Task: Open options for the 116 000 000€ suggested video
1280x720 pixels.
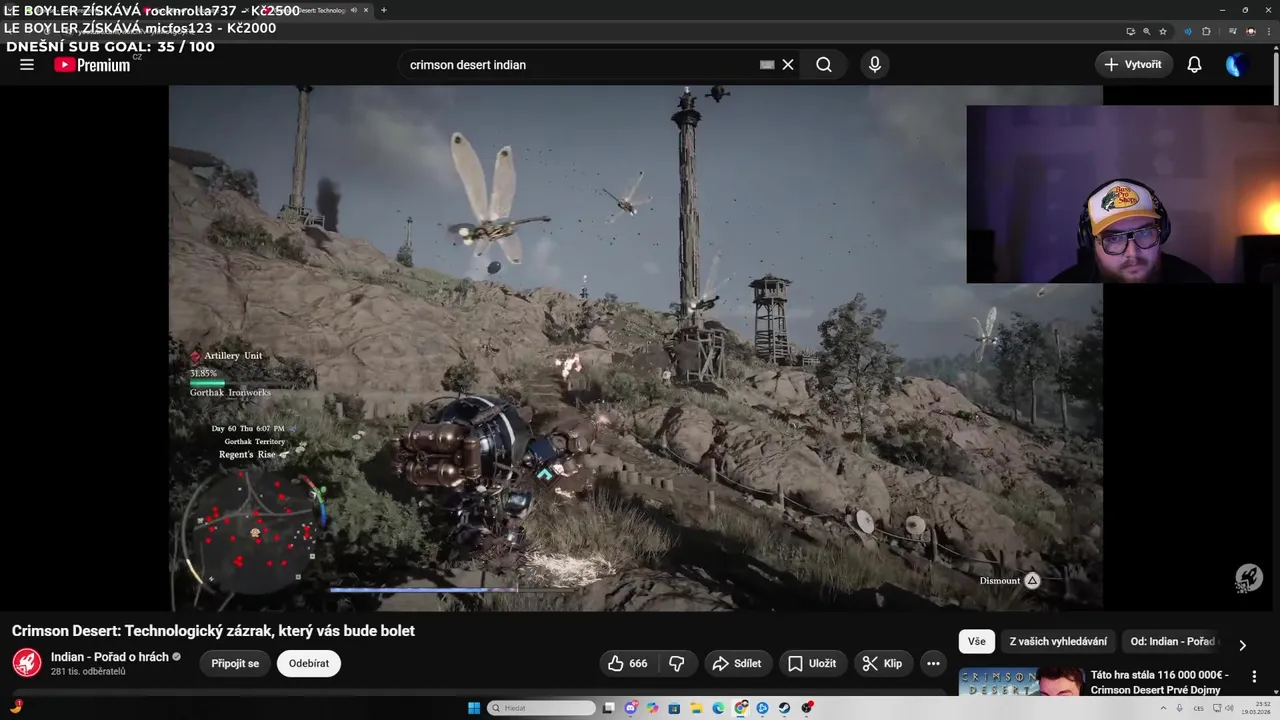Action: click(1254, 676)
